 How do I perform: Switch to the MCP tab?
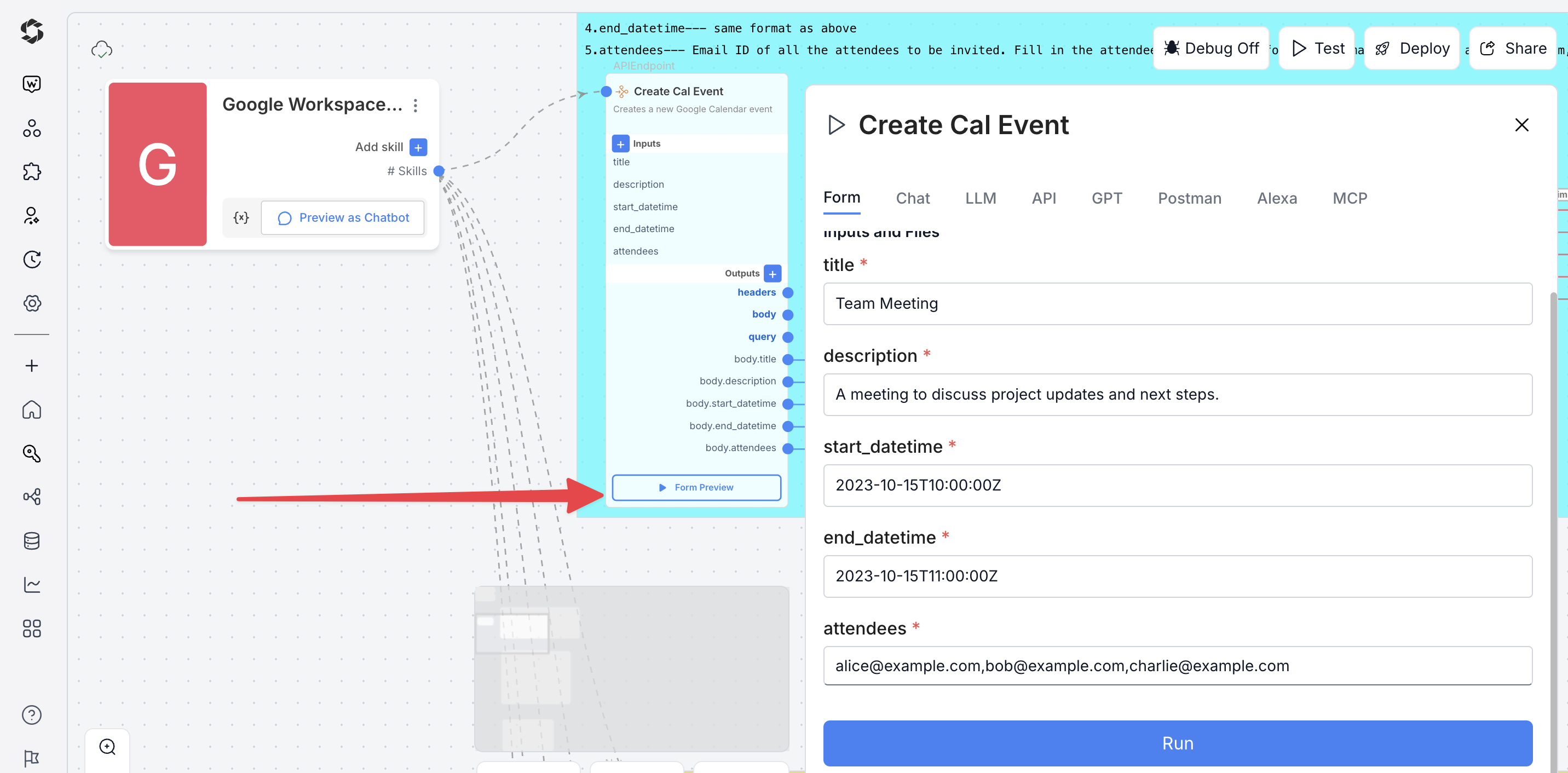(1349, 198)
